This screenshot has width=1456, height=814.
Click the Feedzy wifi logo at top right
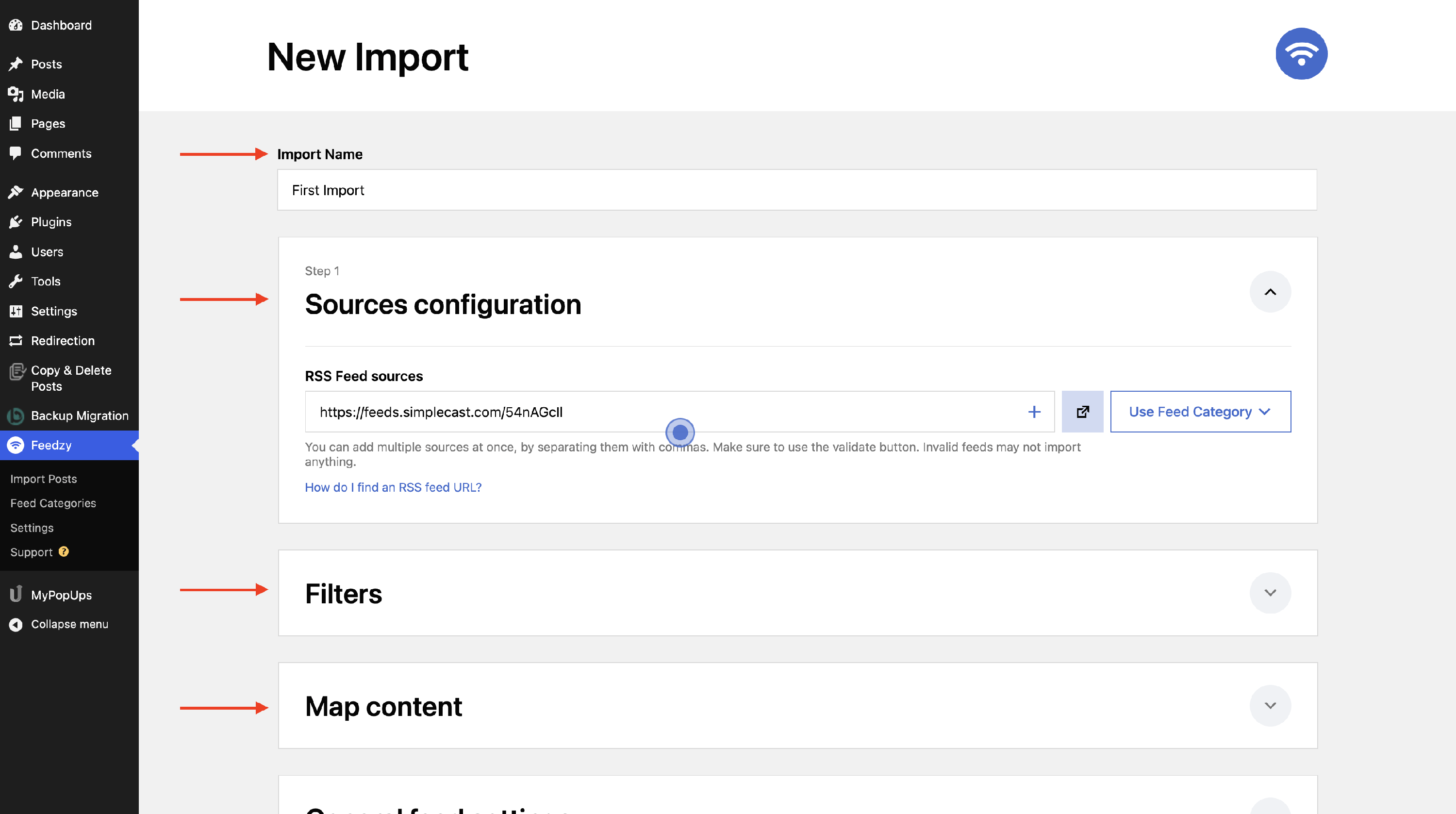click(1301, 54)
